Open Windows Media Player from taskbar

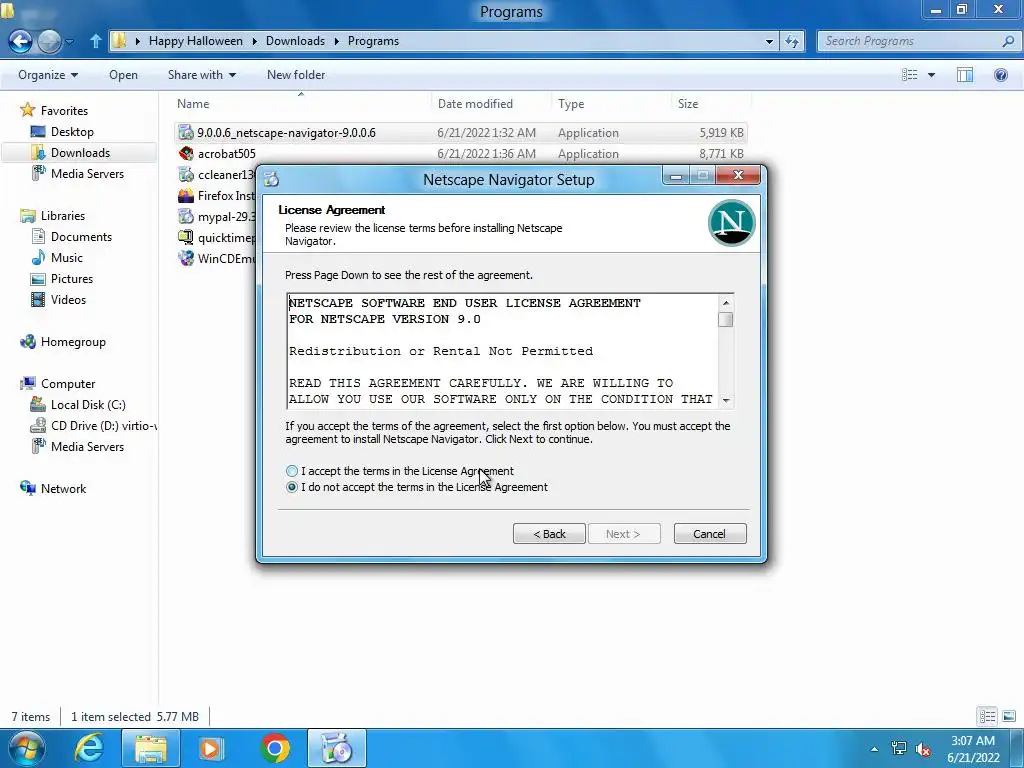(211, 748)
